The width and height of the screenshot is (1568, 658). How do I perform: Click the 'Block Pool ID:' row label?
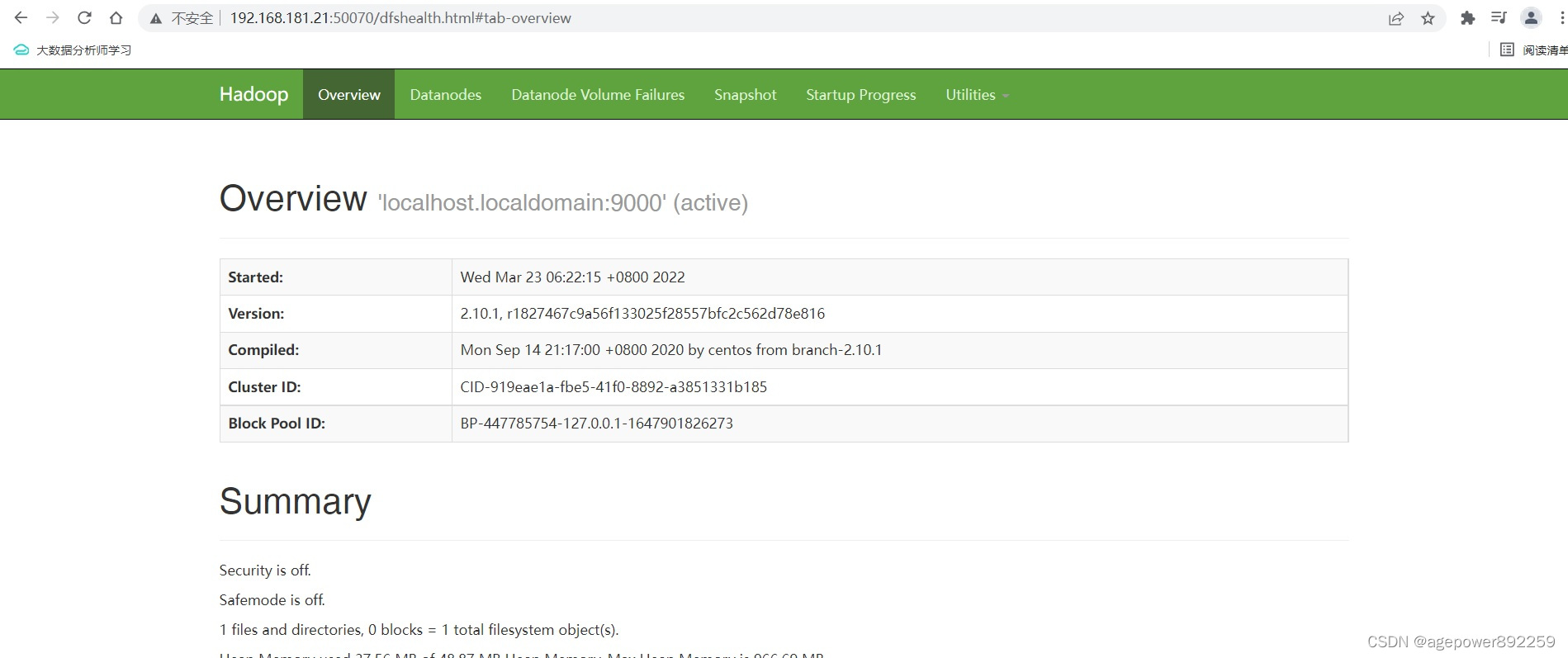point(277,424)
